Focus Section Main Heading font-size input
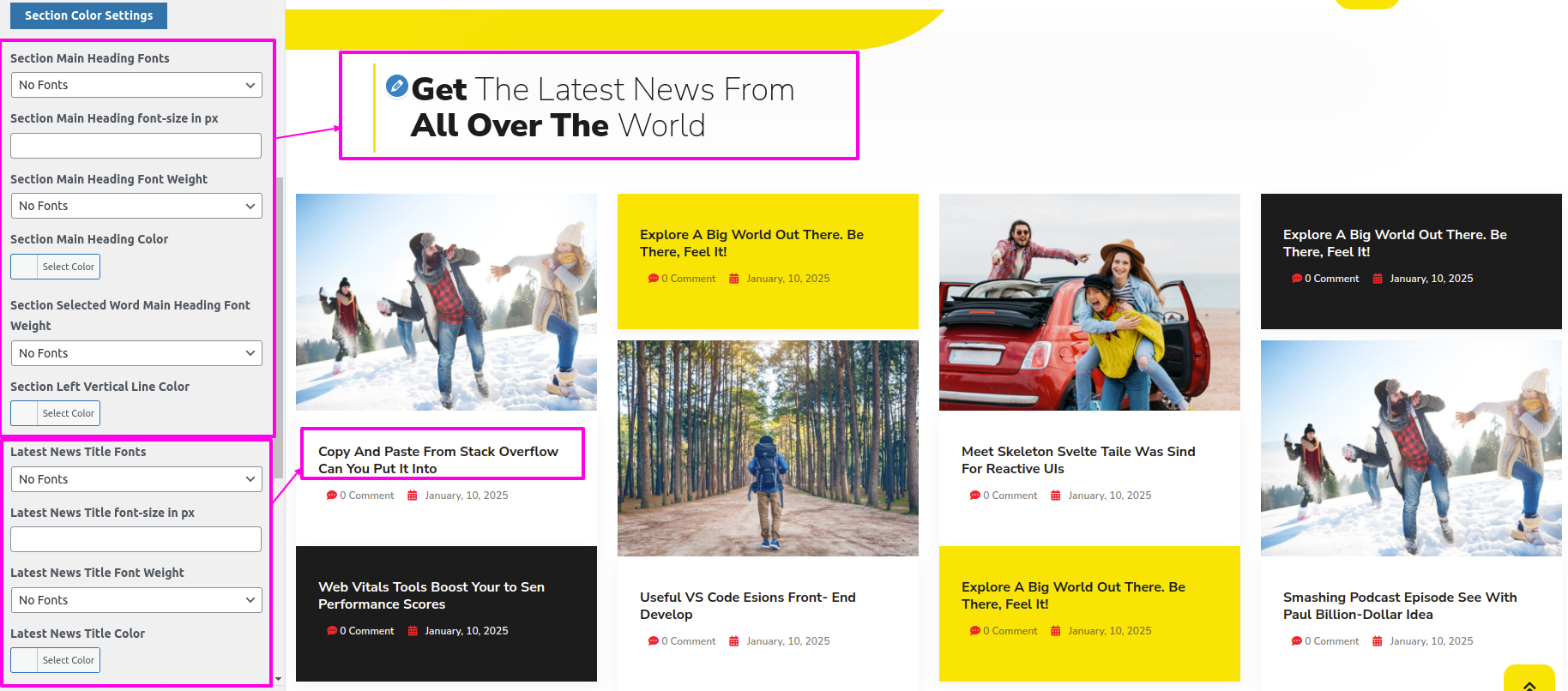The width and height of the screenshot is (1568, 691). pyautogui.click(x=136, y=146)
